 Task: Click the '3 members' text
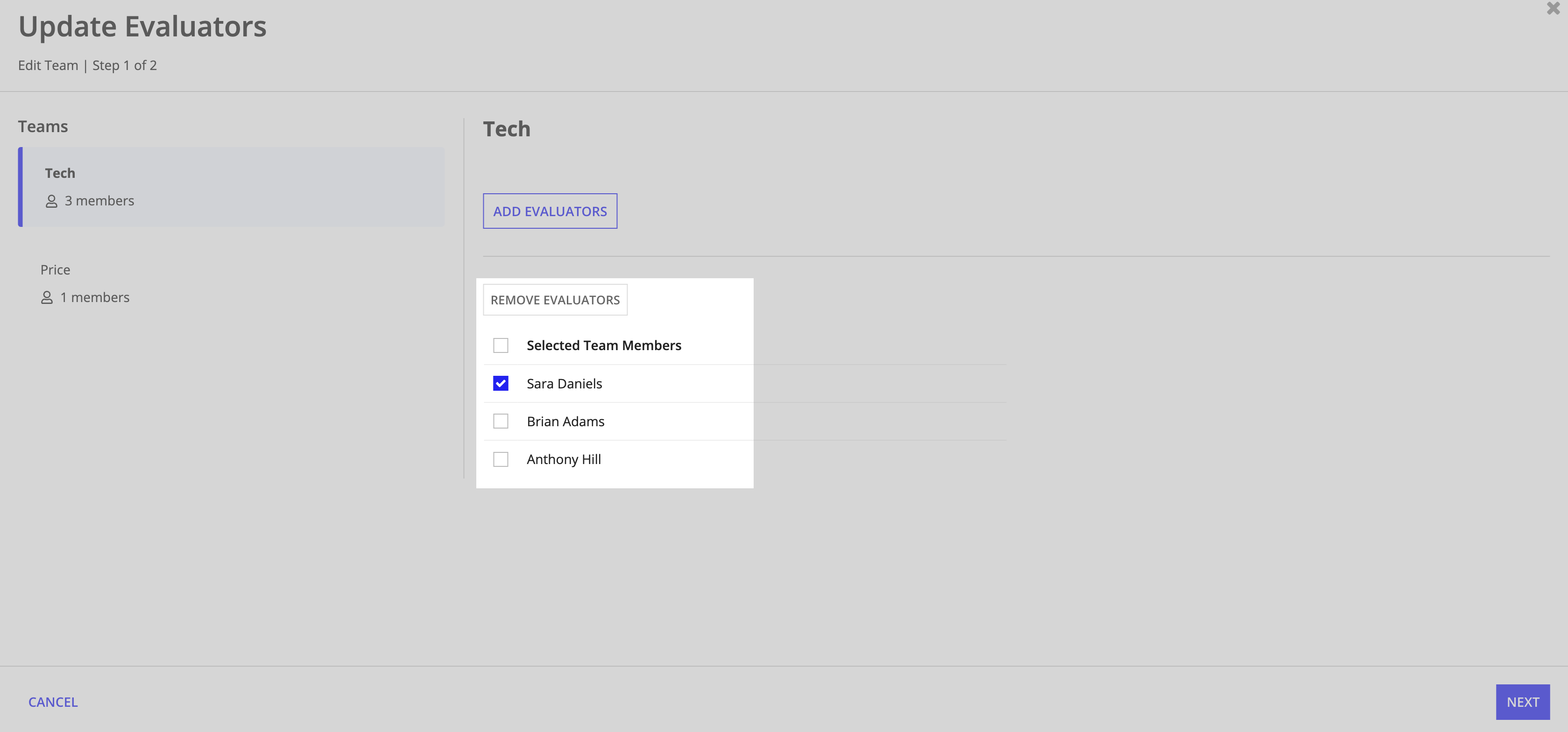99,201
